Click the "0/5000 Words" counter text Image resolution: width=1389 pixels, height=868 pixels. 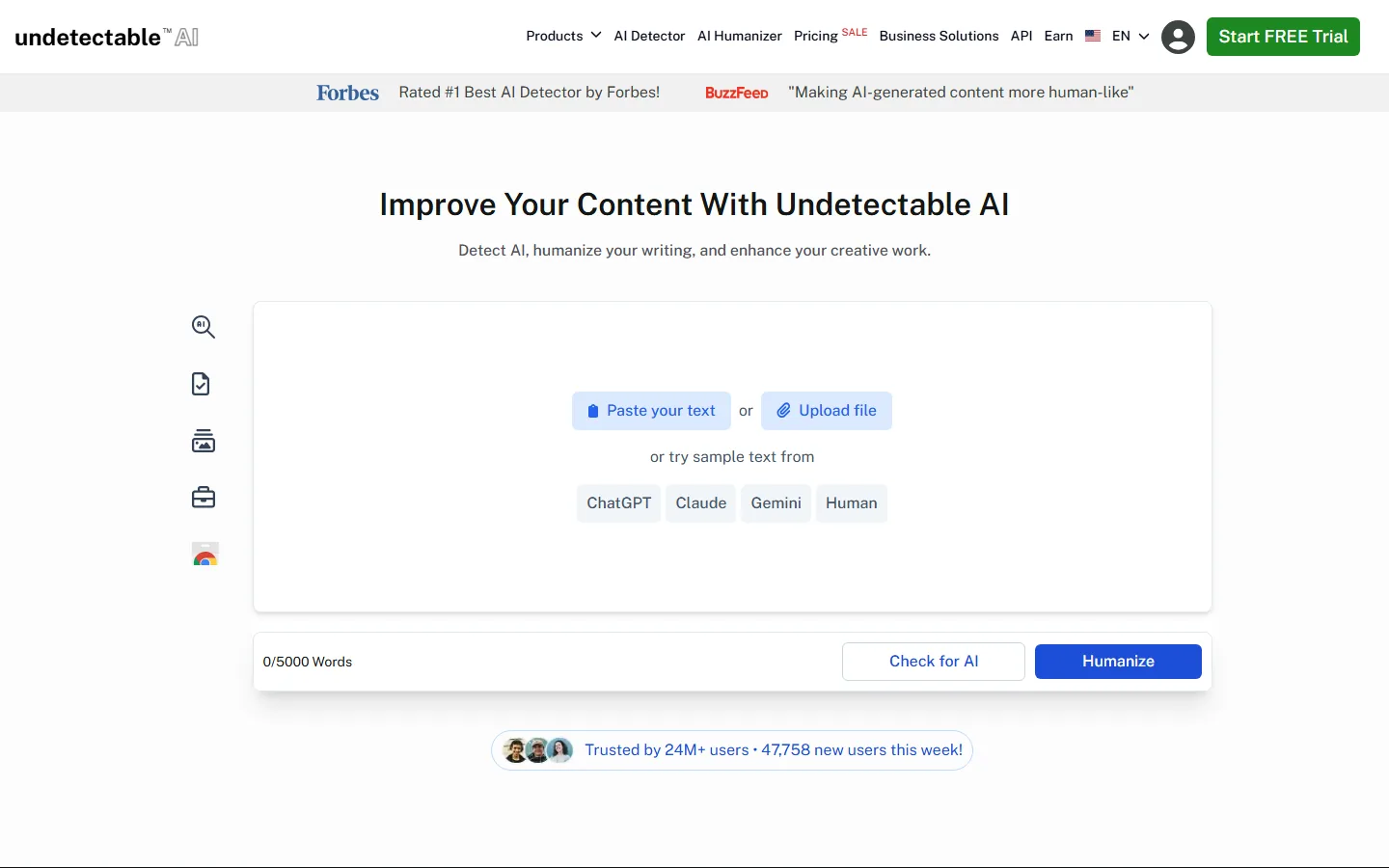(308, 662)
